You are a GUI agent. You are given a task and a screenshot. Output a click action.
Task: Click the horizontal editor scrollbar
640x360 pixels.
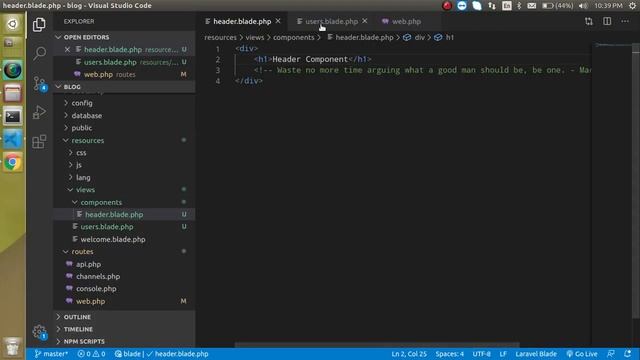(x=377, y=345)
